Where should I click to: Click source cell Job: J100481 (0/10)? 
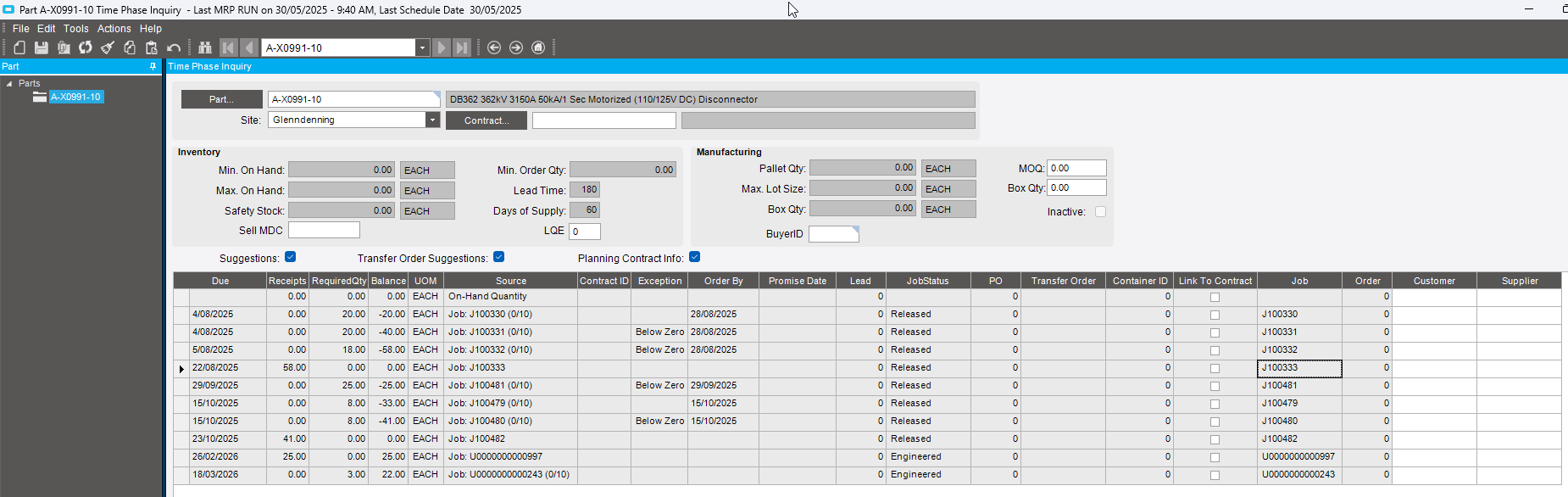pos(510,386)
